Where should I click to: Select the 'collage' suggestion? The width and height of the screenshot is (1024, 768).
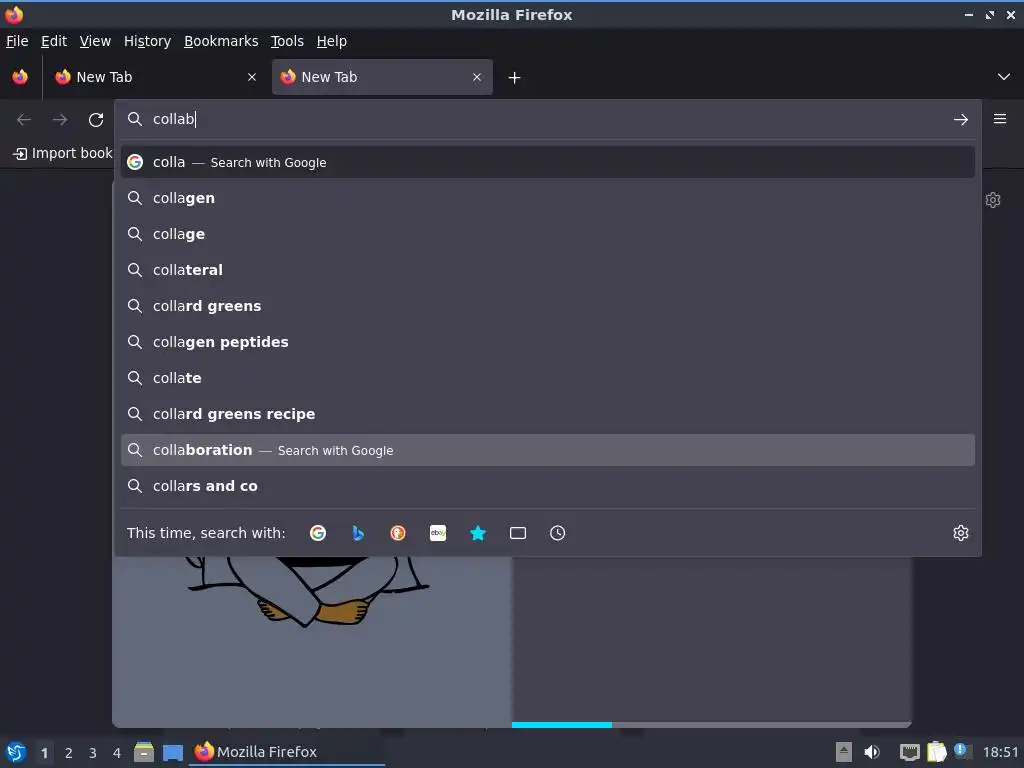coord(547,234)
